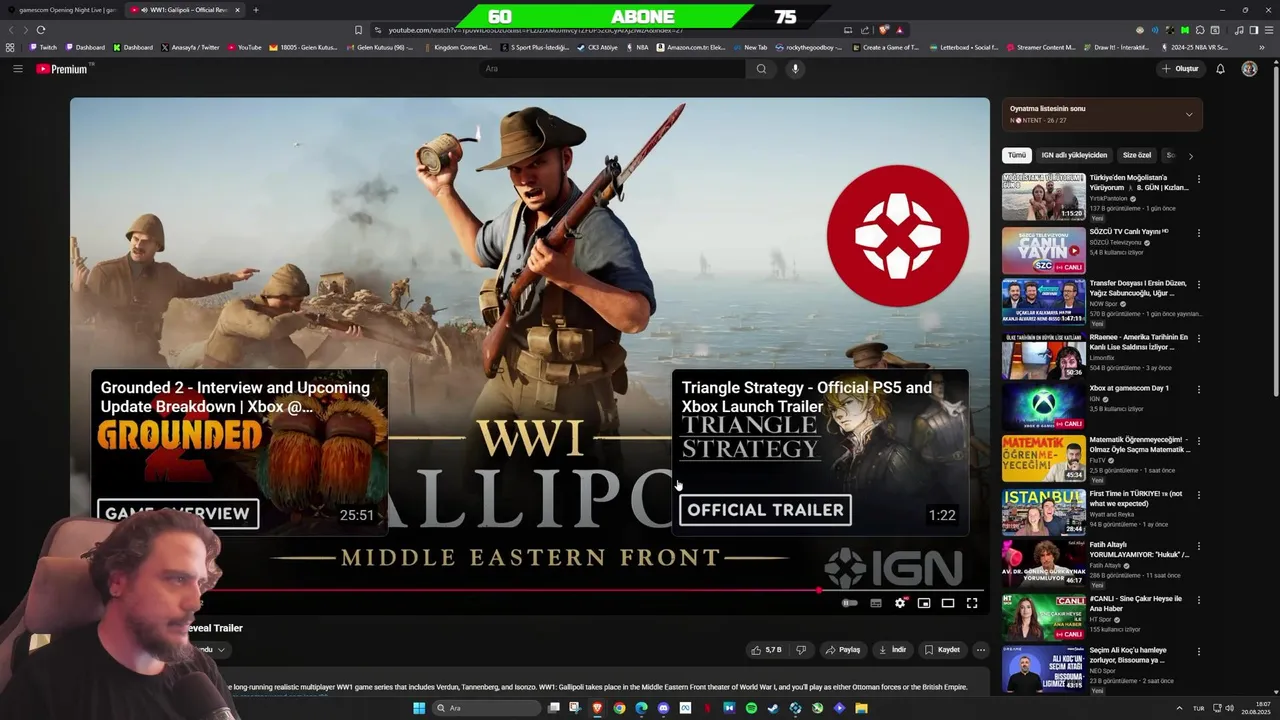1280x720 pixels.
Task: Open the player settings gear
Action: point(900,603)
